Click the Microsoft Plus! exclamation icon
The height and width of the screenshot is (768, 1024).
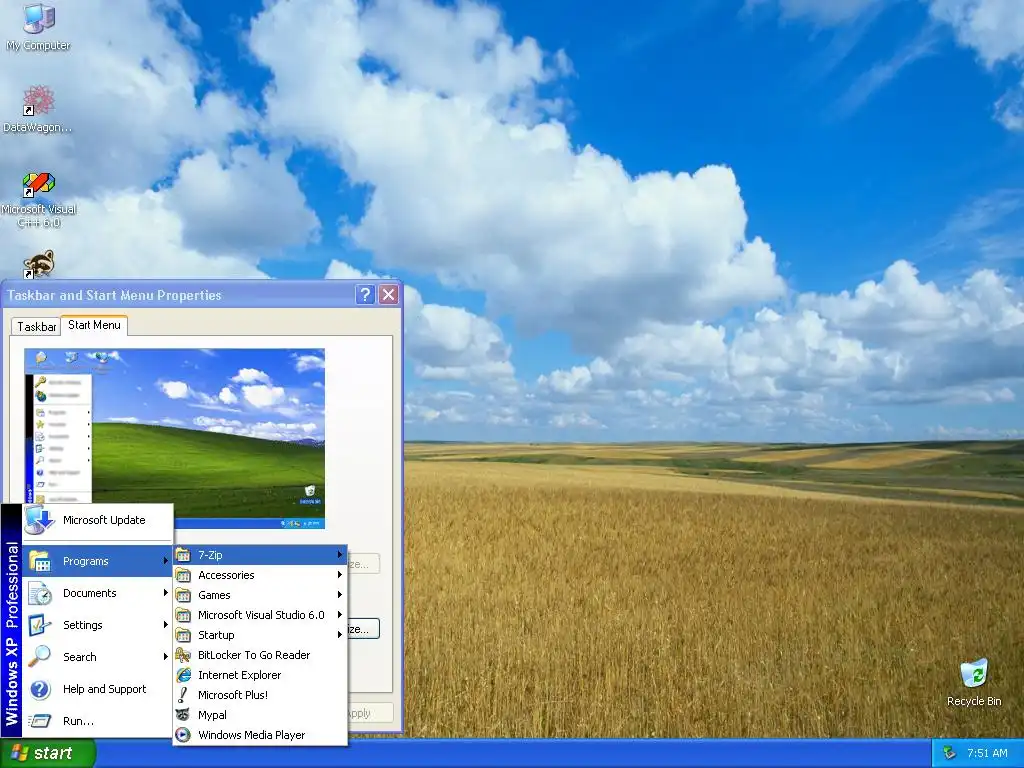(184, 695)
